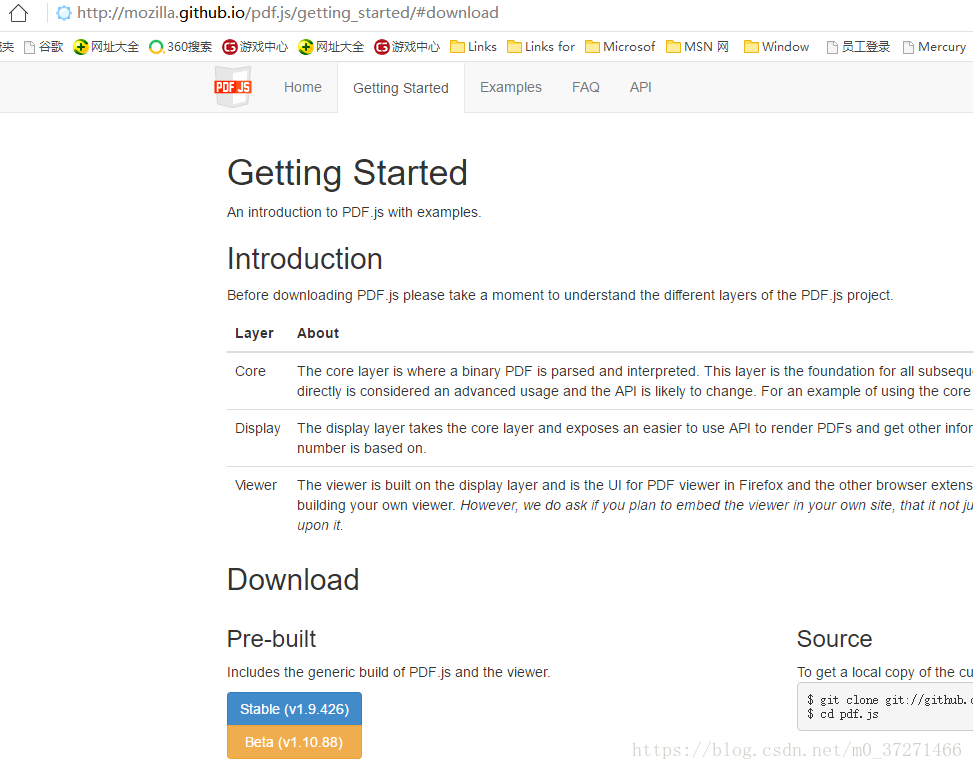Open the Window bookmark folder
The width and height of the screenshot is (973, 770).
[776, 47]
